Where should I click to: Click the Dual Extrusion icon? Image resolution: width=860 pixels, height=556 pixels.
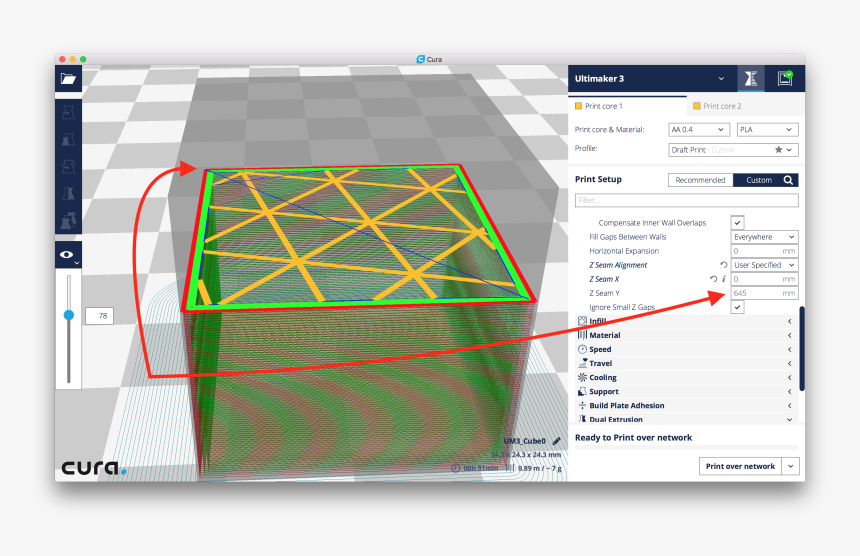(582, 419)
